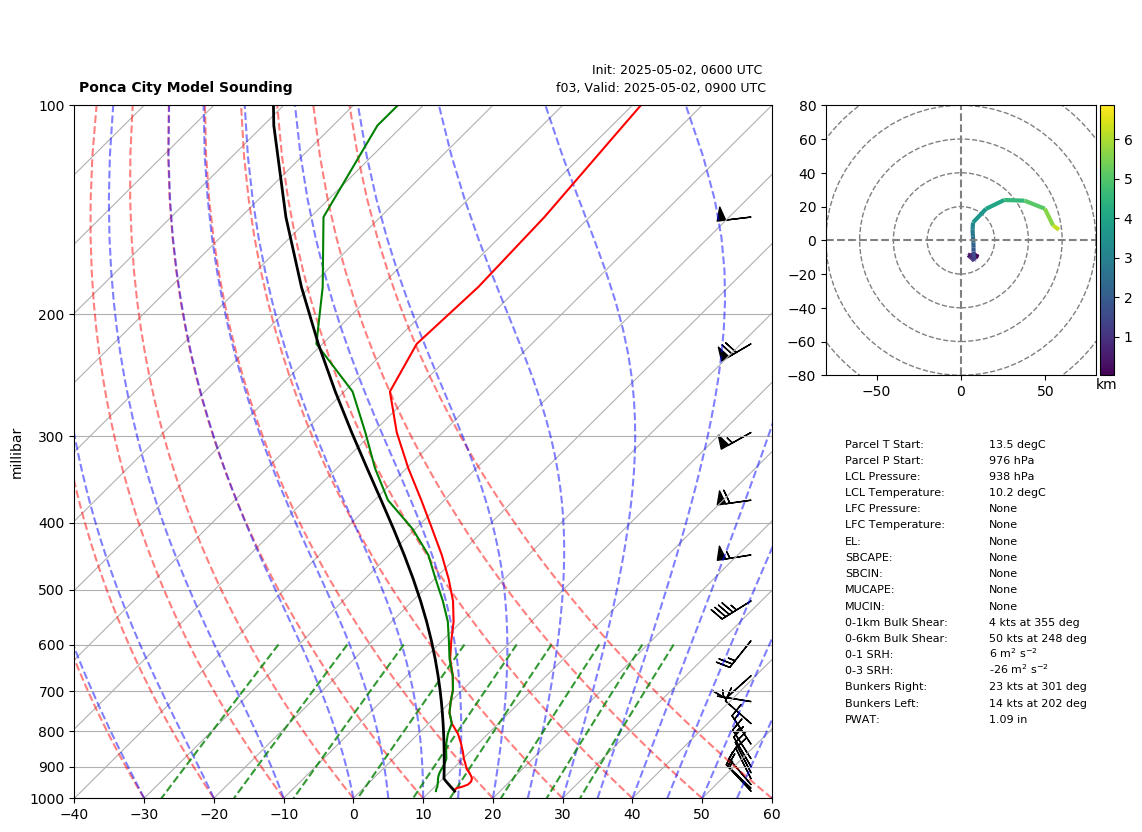Click the yellow-green end of hodograph trace
This screenshot has width=1142, height=832.
pyautogui.click(x=1055, y=227)
